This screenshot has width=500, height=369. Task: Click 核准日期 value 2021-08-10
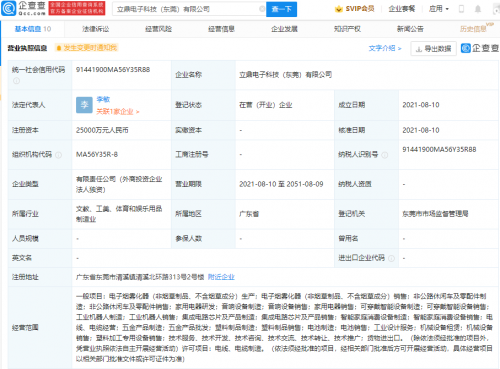(x=421, y=130)
